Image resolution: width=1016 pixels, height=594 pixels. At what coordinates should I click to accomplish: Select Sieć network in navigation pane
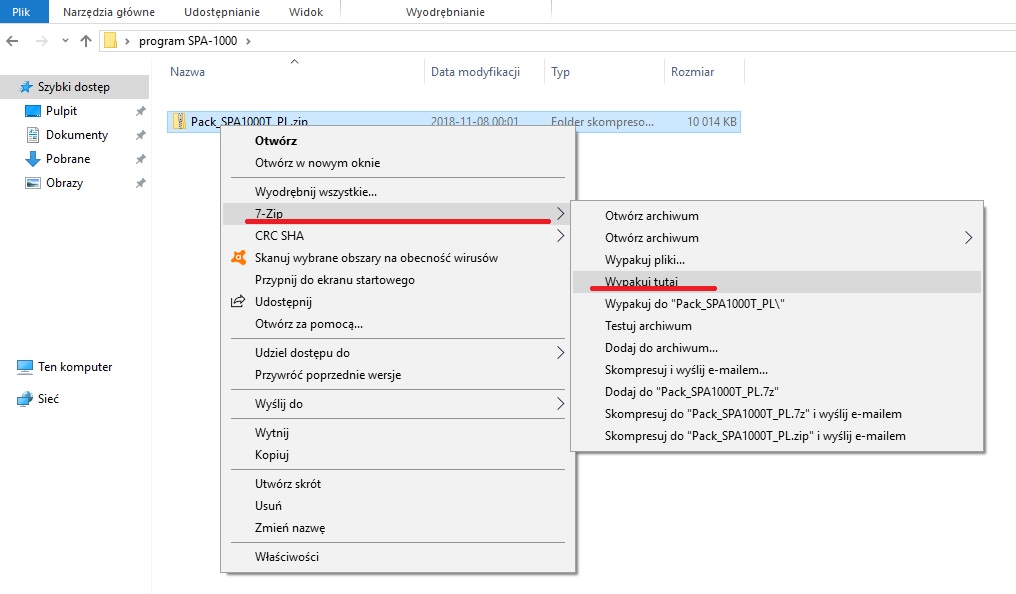[x=48, y=398]
